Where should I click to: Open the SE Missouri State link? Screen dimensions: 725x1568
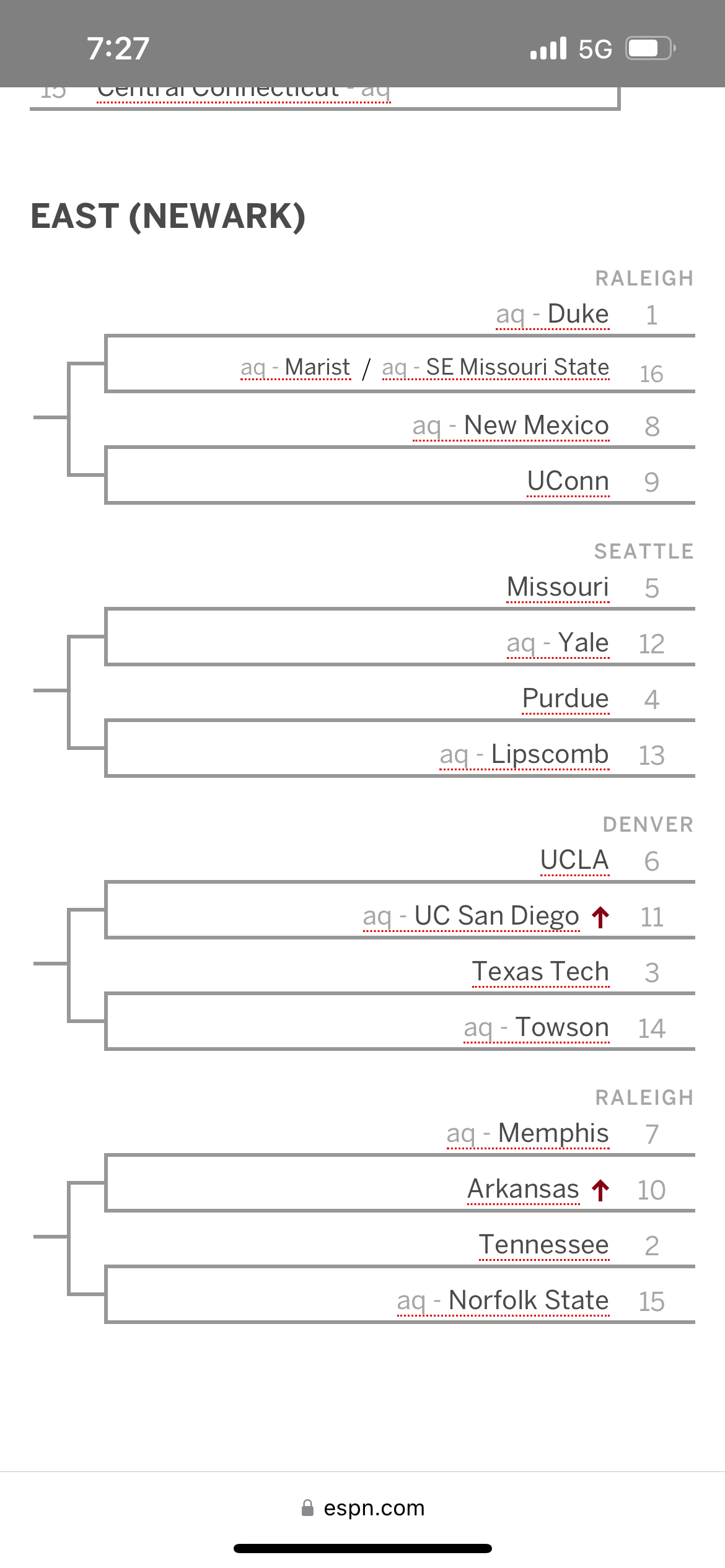[x=517, y=367]
